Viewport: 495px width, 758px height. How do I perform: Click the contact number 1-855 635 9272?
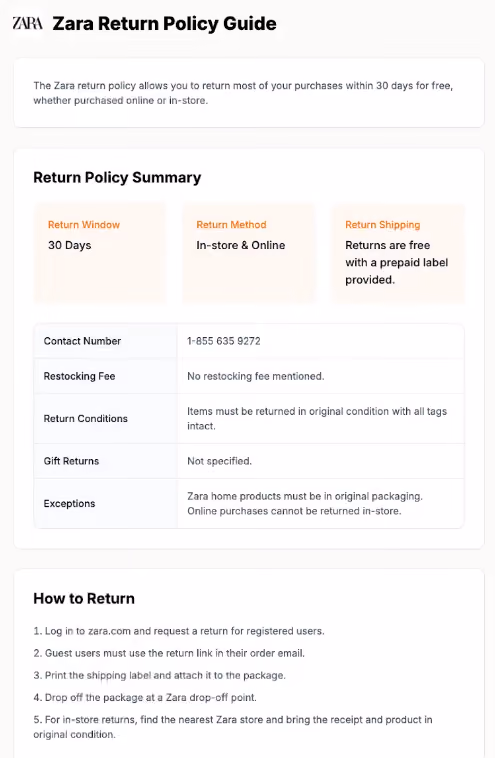[224, 341]
